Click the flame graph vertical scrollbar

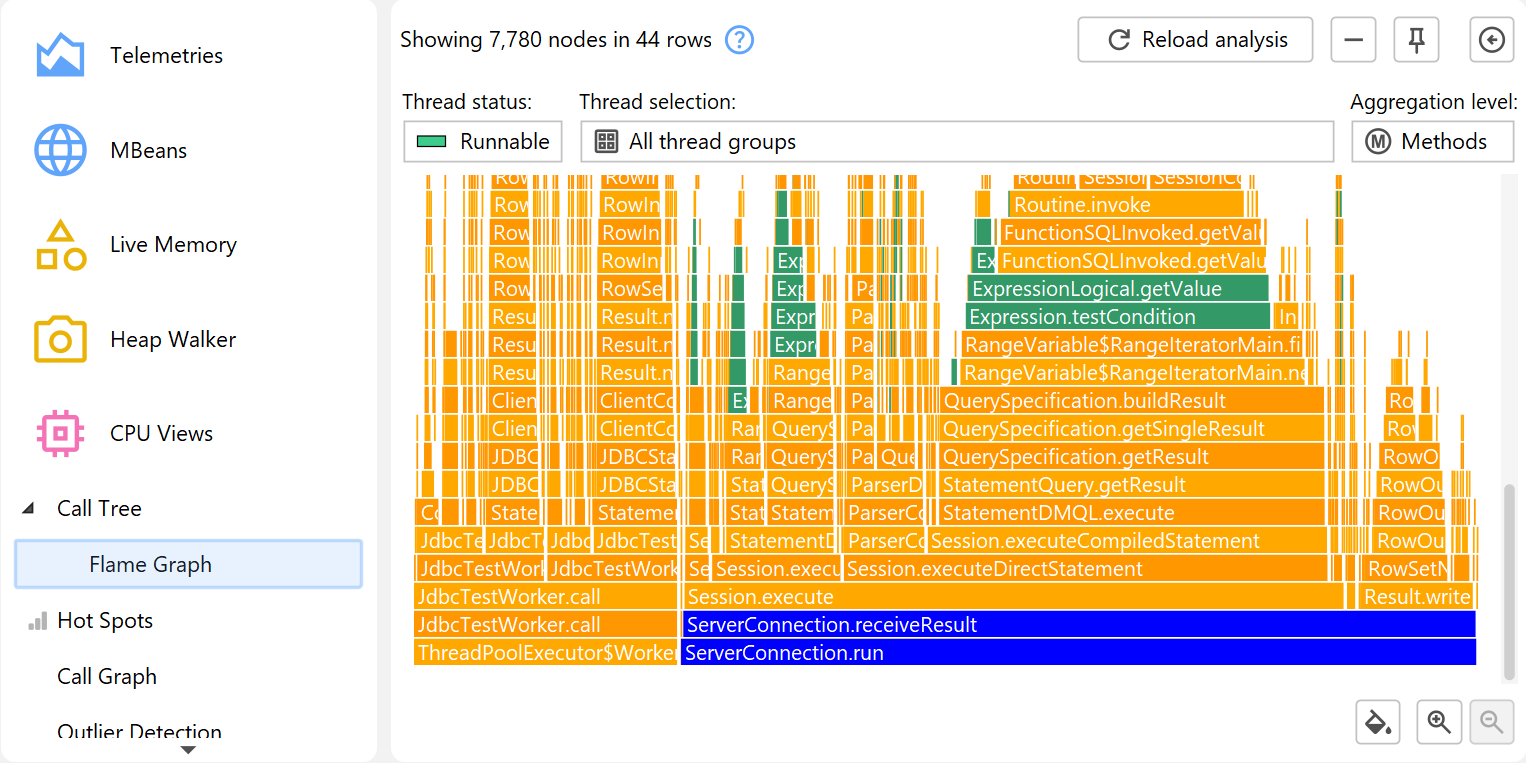(x=1509, y=580)
